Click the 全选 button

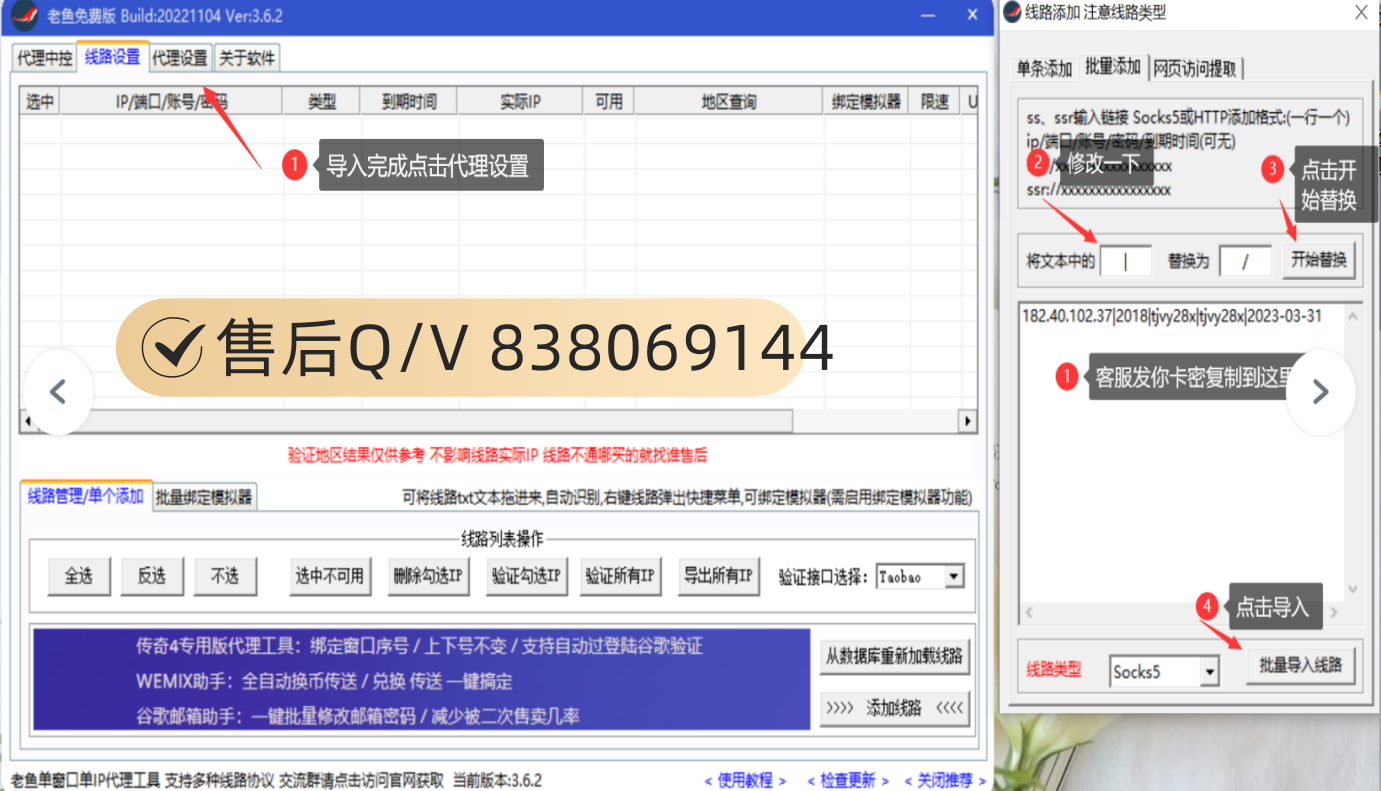click(79, 576)
